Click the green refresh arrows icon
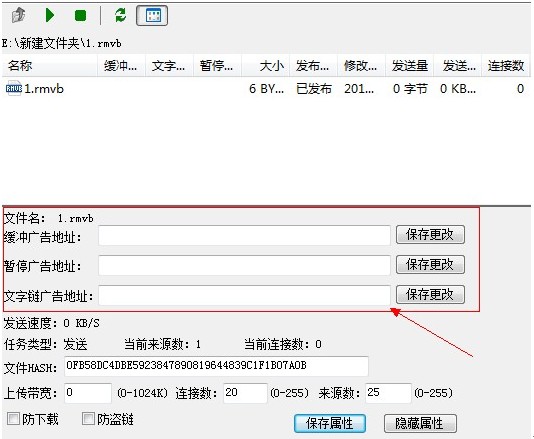Screen dimensions: 534x439 pos(121,15)
